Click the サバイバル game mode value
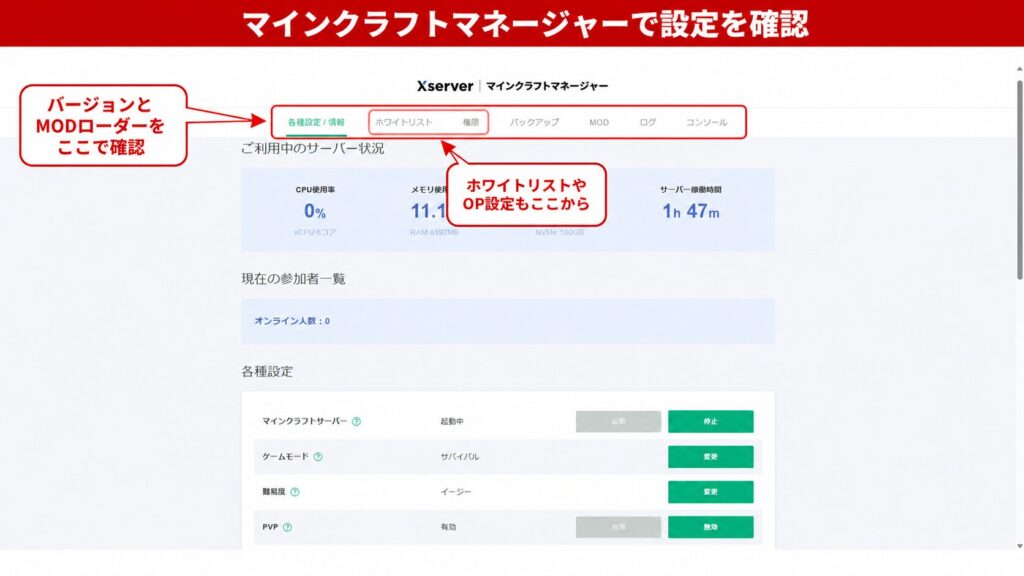 460,456
